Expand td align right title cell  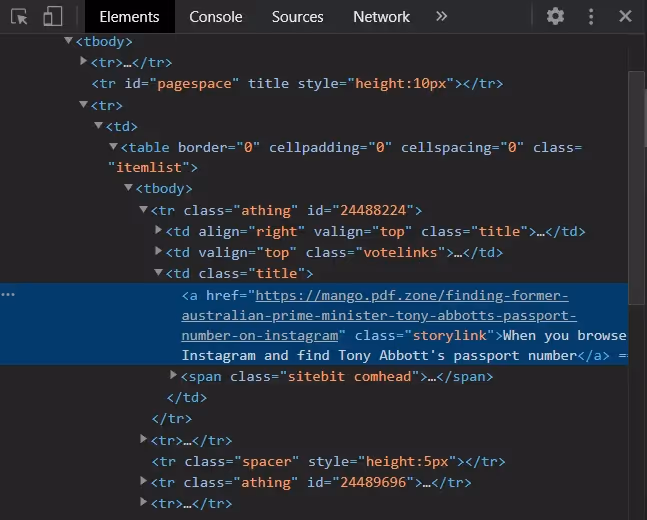158,230
